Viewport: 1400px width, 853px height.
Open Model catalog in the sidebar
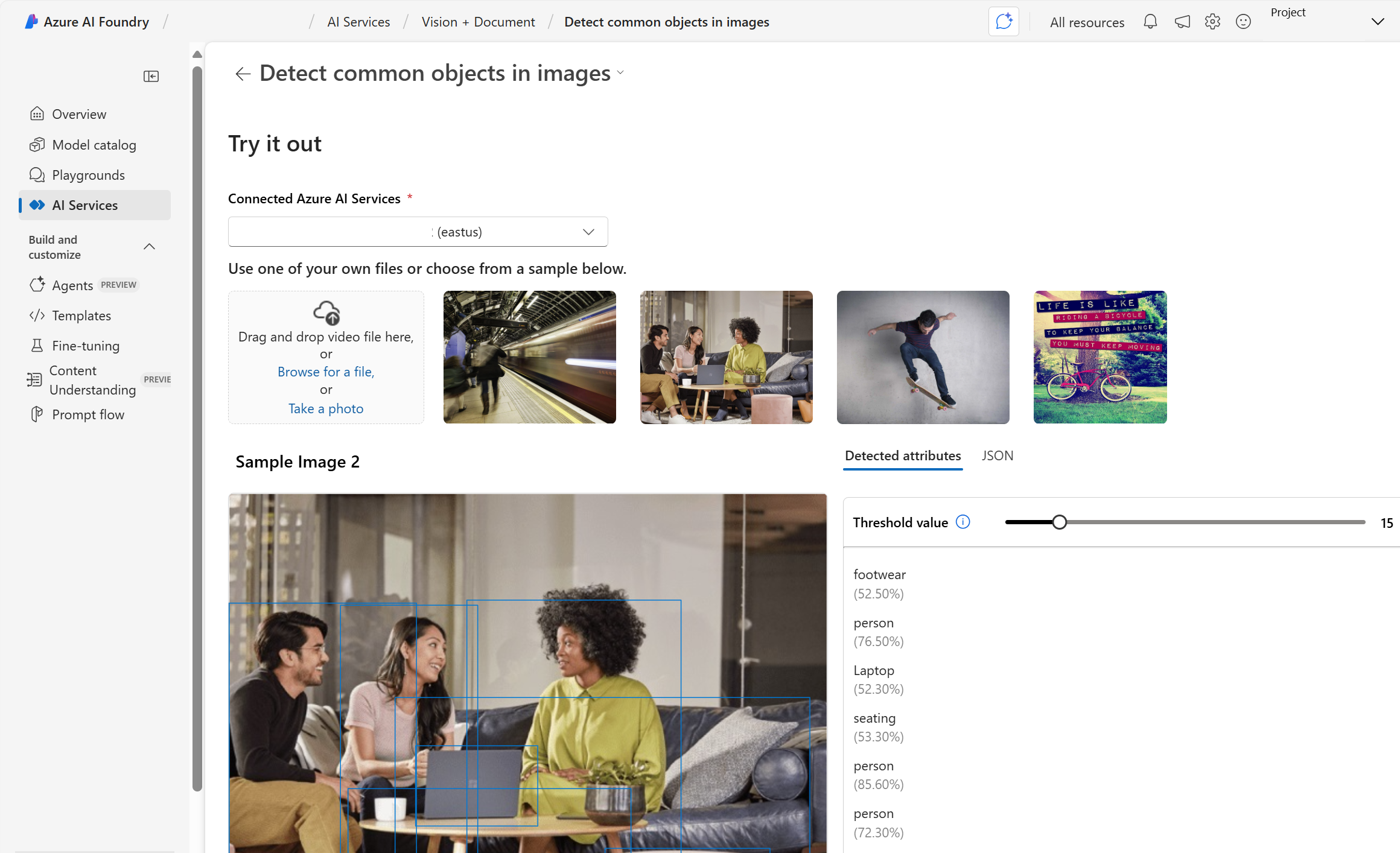click(x=95, y=145)
